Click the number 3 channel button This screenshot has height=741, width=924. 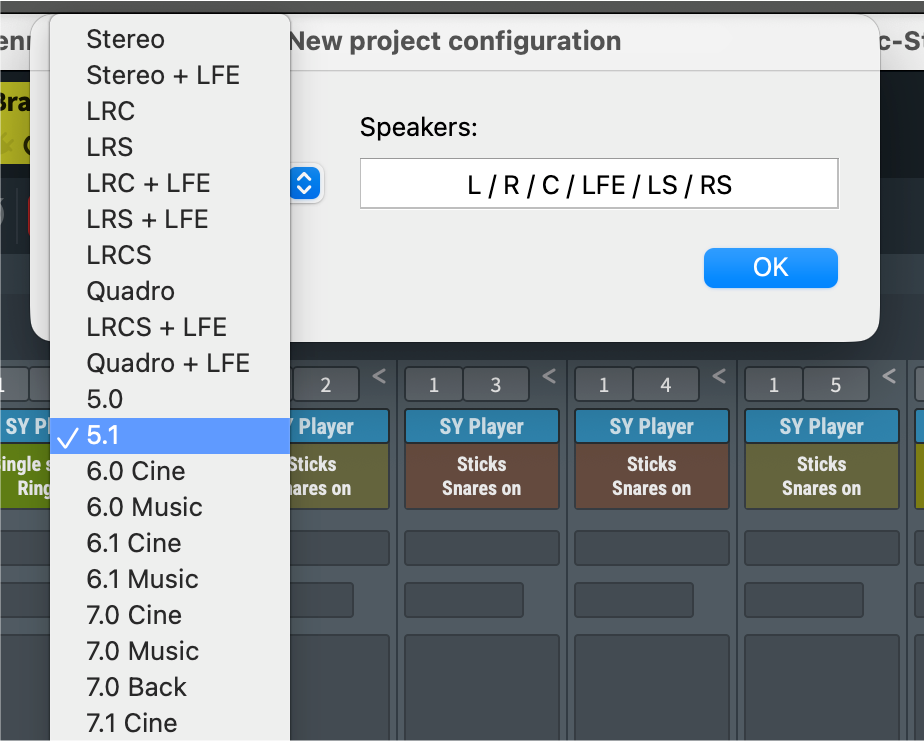[x=496, y=385]
